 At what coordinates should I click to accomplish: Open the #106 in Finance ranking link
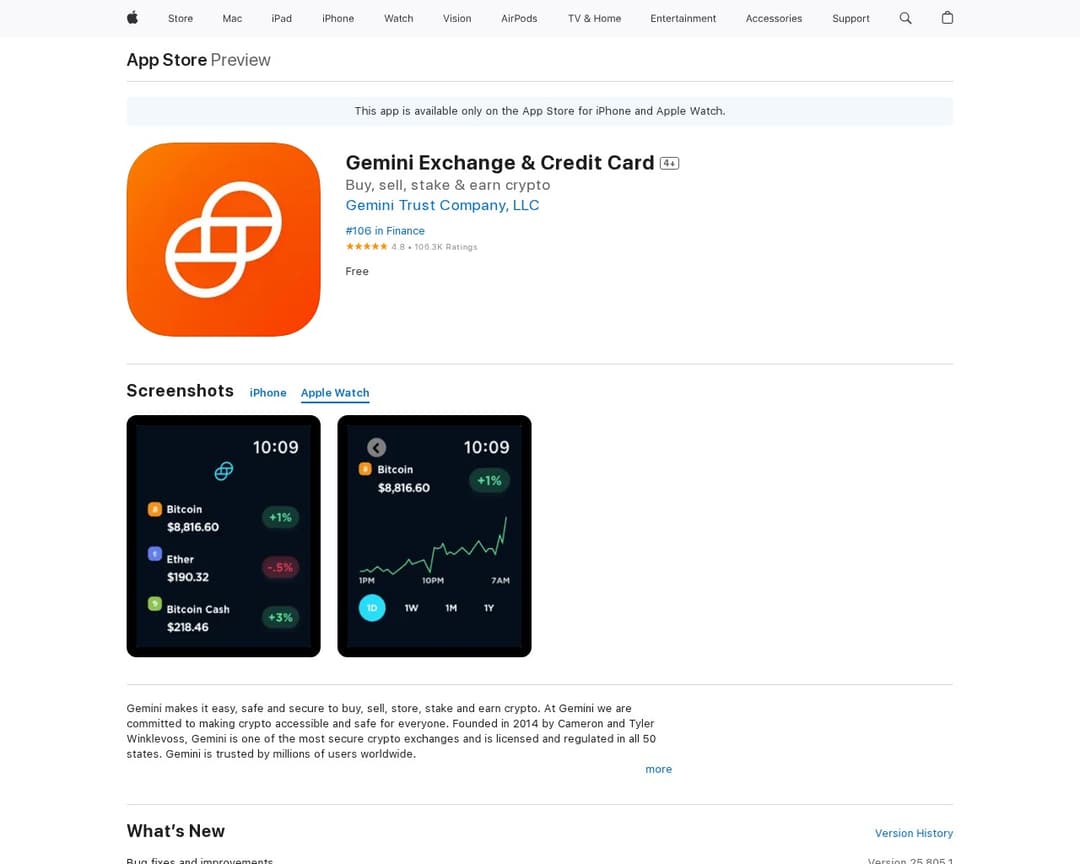click(x=385, y=231)
